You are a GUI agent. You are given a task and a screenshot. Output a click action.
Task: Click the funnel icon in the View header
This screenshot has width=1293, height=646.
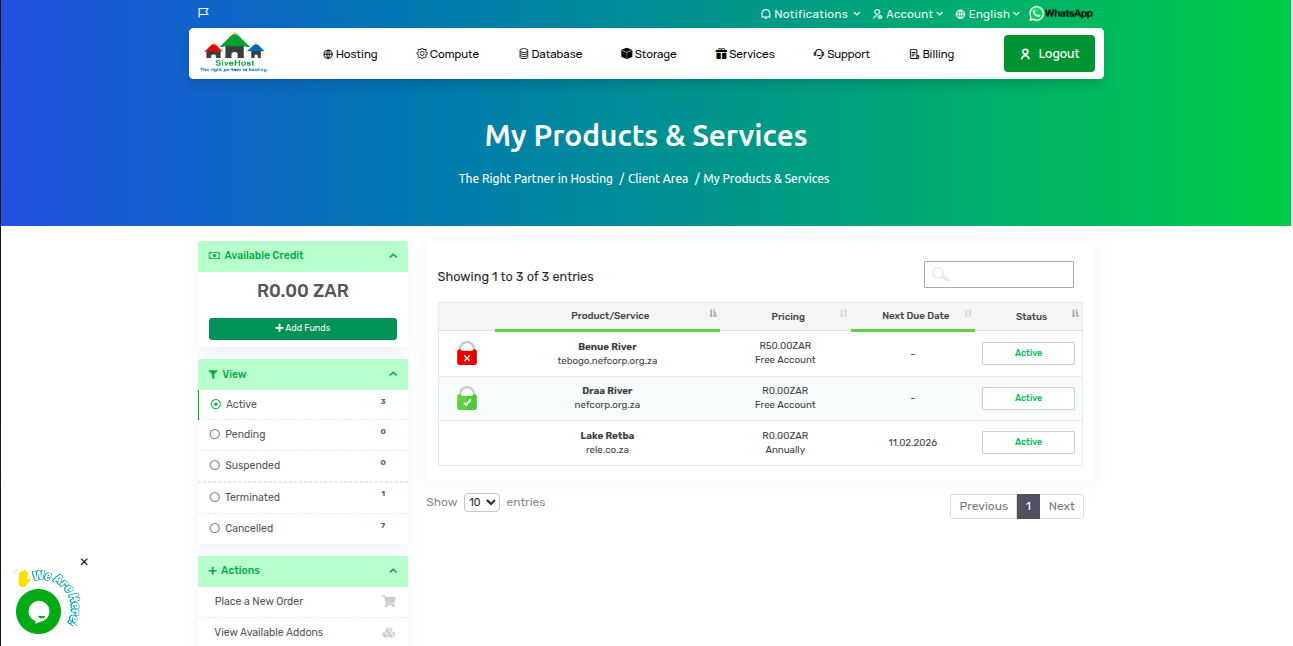click(213, 374)
